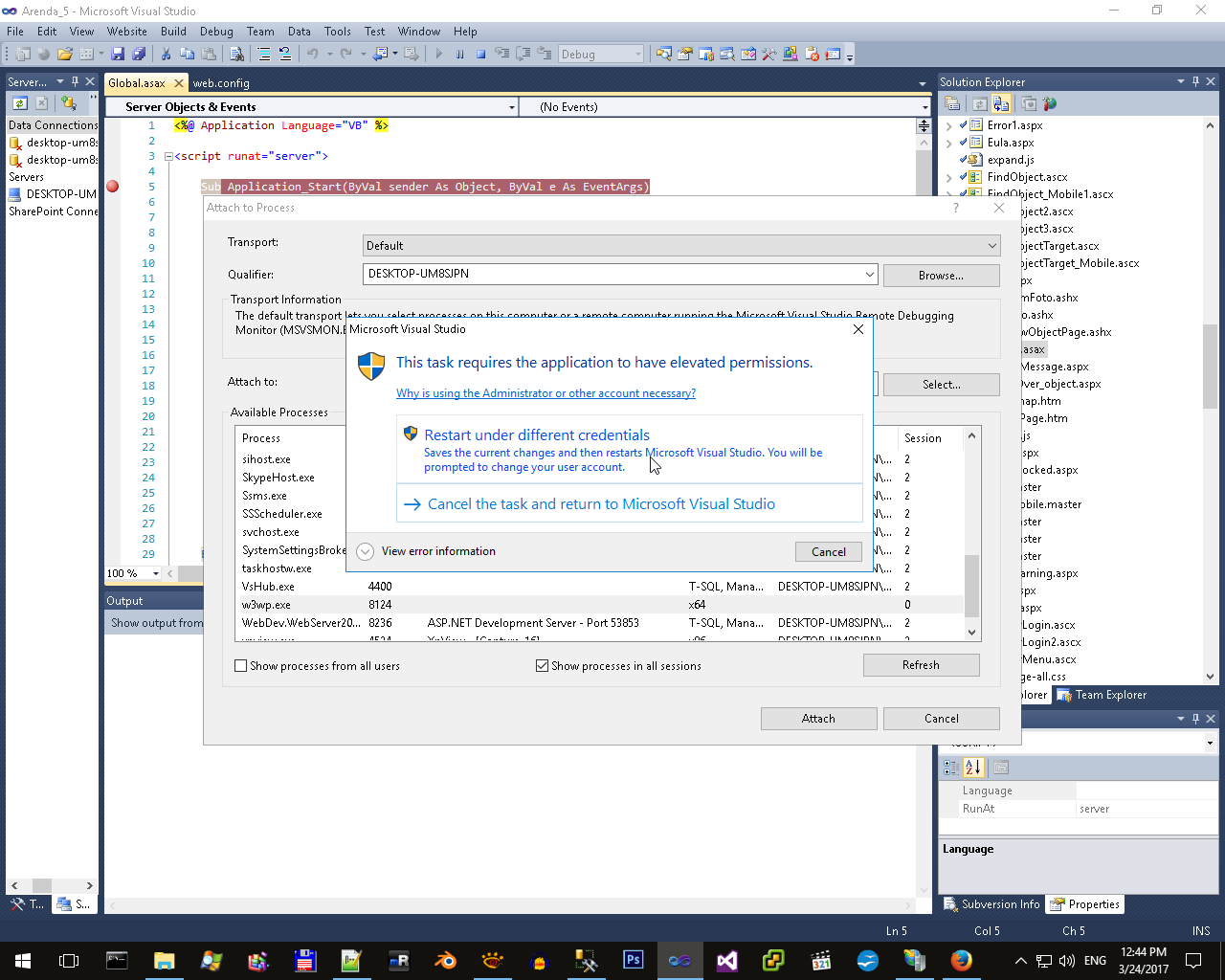Click the Browse... button

coord(941,276)
